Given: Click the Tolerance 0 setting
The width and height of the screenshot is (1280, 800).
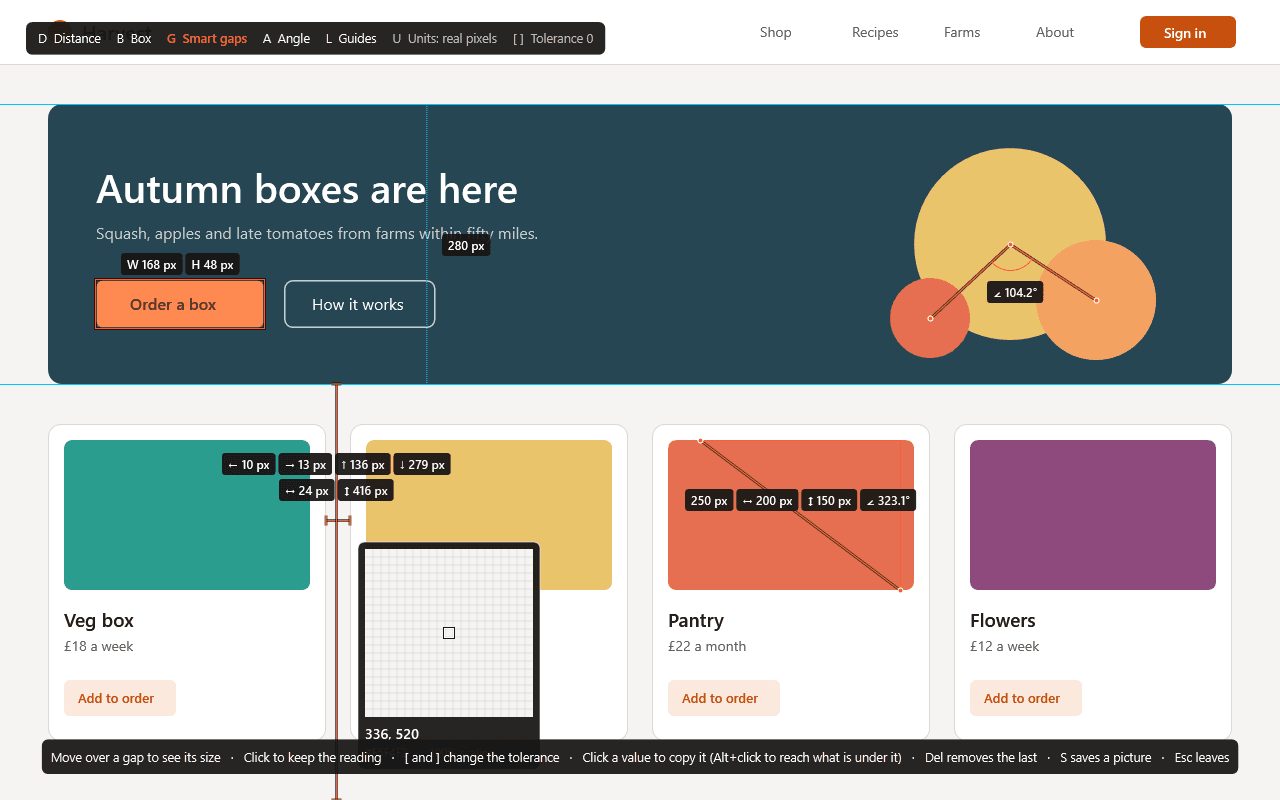Looking at the screenshot, I should (553, 39).
